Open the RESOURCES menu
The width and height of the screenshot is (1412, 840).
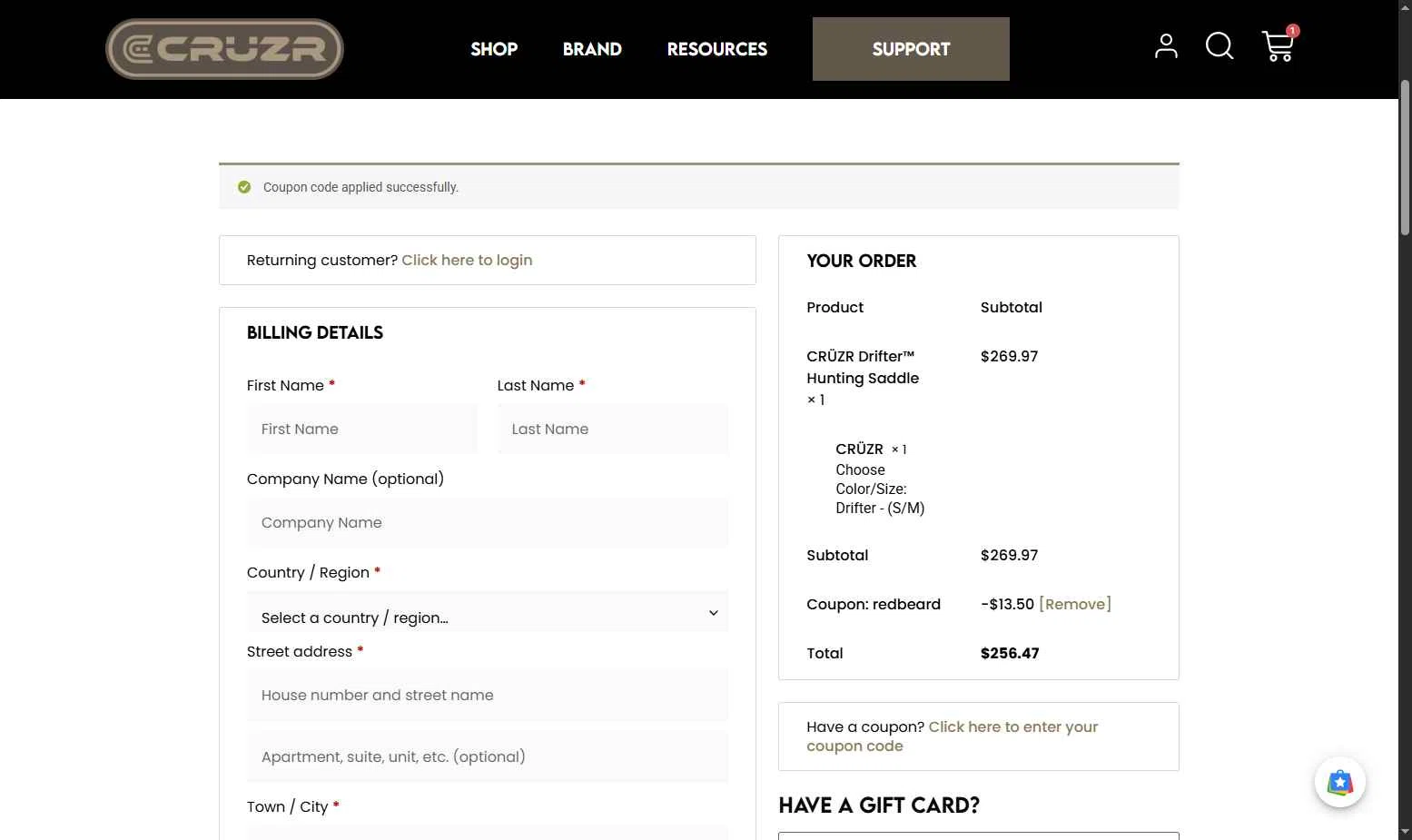click(x=717, y=49)
